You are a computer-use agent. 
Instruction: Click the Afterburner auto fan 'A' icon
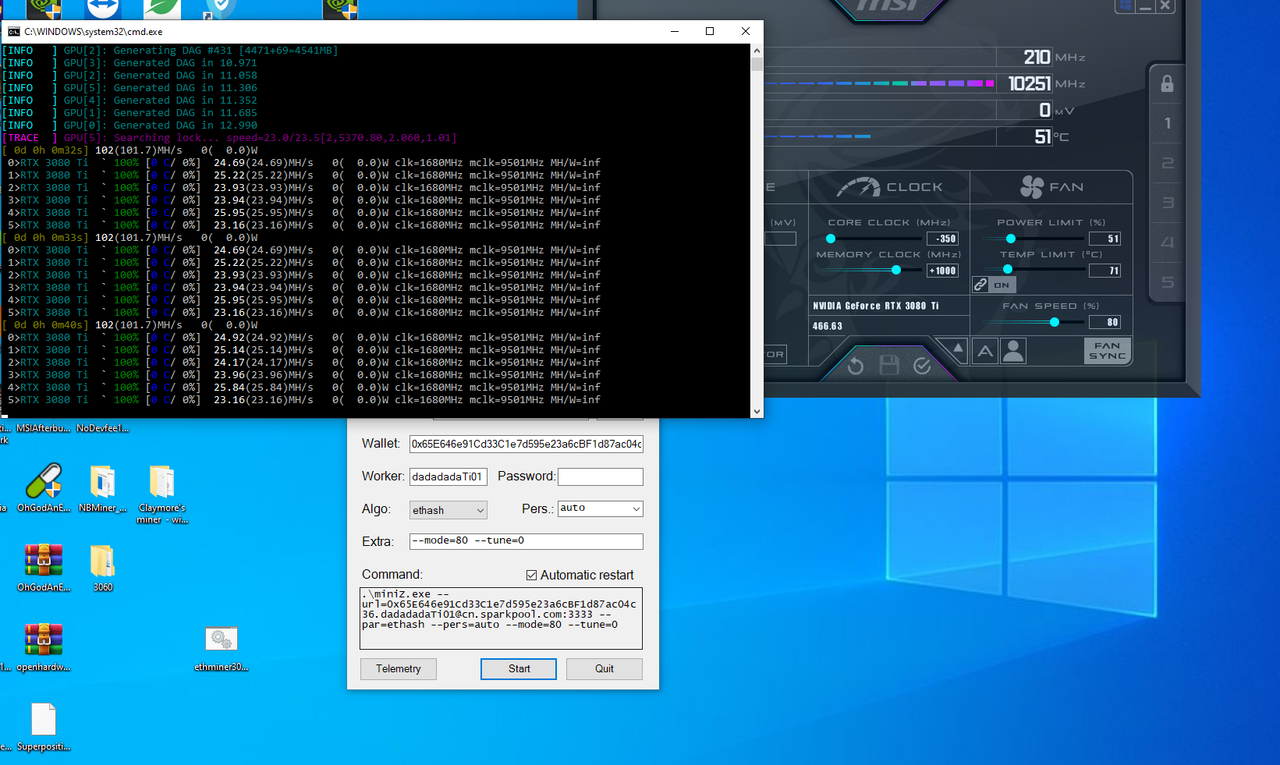tap(985, 351)
